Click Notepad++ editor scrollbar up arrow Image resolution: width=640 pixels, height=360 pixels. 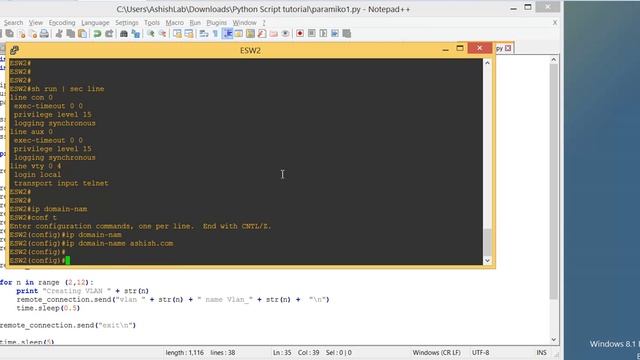pyautogui.click(x=553, y=60)
